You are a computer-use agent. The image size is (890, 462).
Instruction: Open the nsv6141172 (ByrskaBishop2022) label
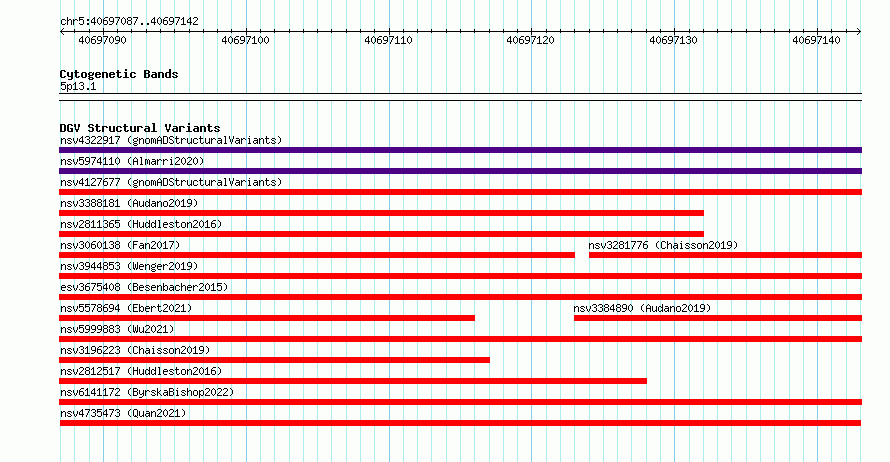tap(146, 392)
